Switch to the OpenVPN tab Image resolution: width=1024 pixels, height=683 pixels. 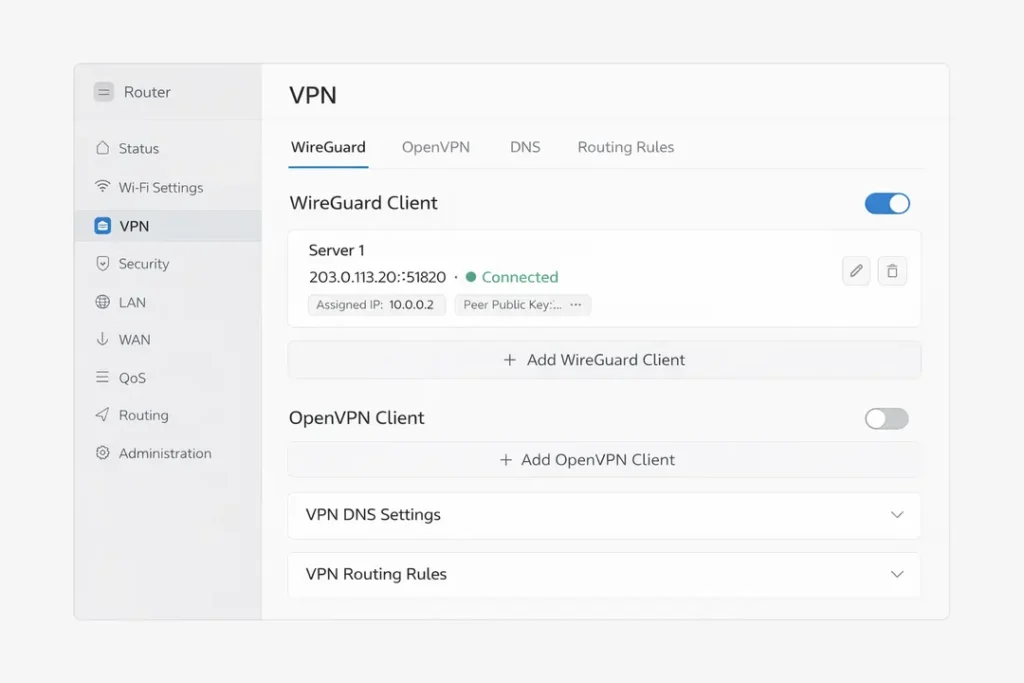[x=436, y=147]
